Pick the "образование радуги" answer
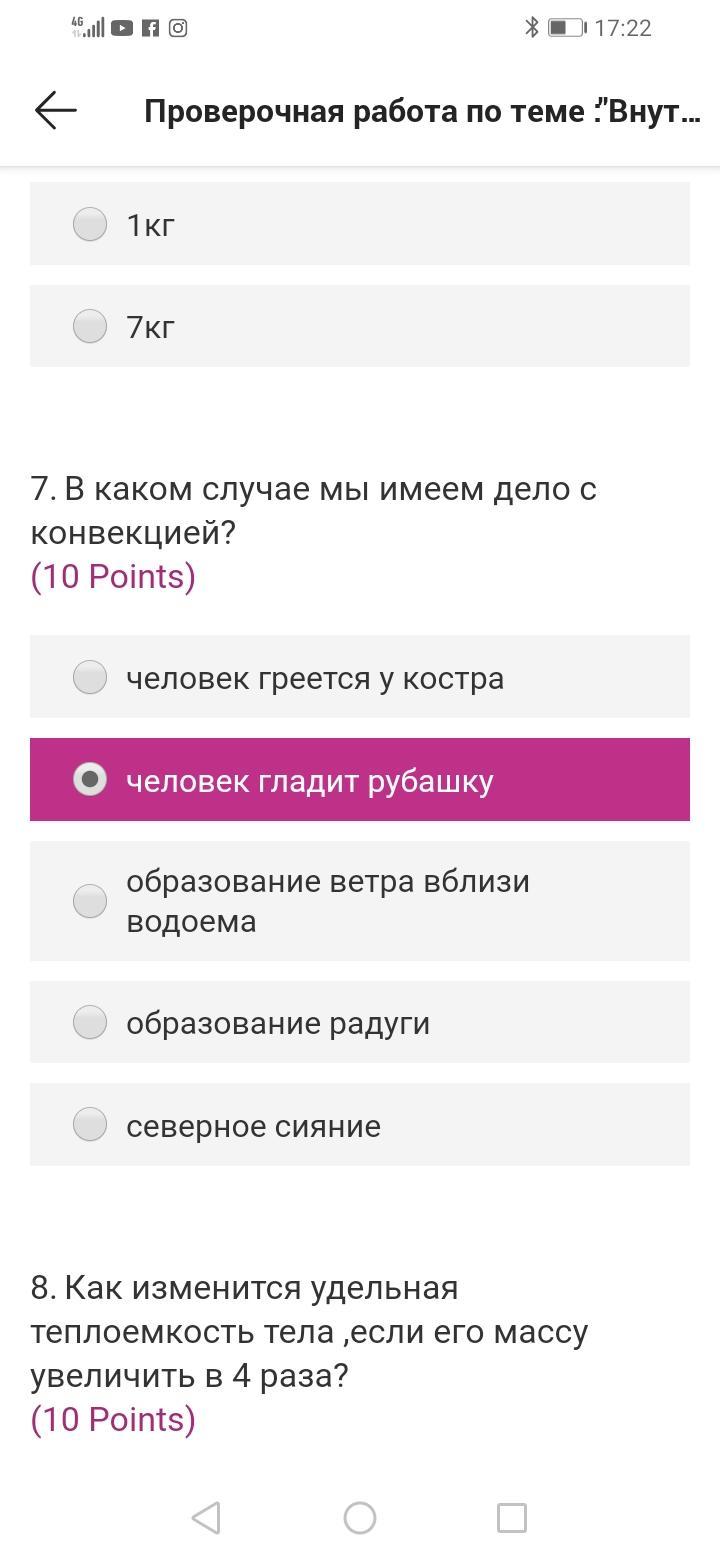The width and height of the screenshot is (720, 1560). coord(90,1022)
